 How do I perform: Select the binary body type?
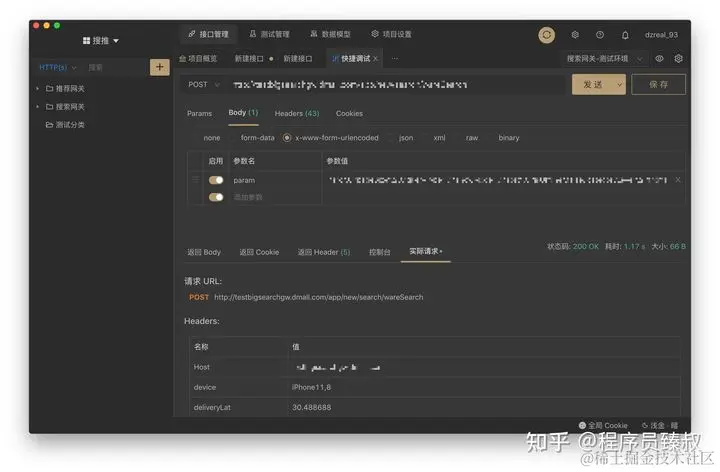(509, 138)
